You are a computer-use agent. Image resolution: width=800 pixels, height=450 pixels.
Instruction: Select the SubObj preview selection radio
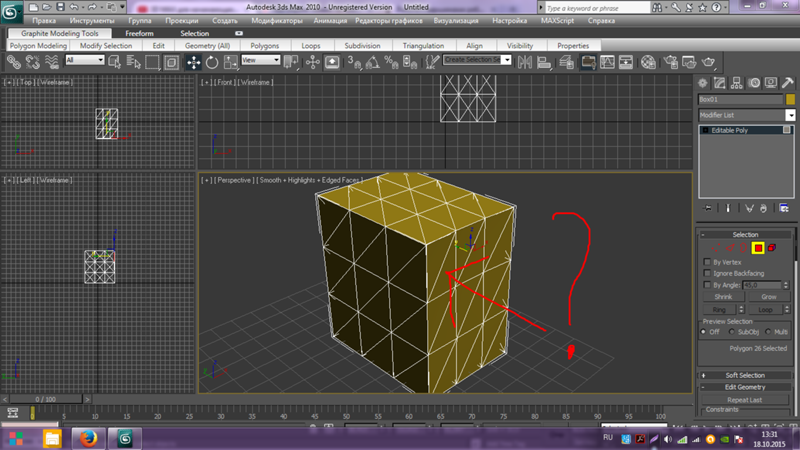pos(732,331)
